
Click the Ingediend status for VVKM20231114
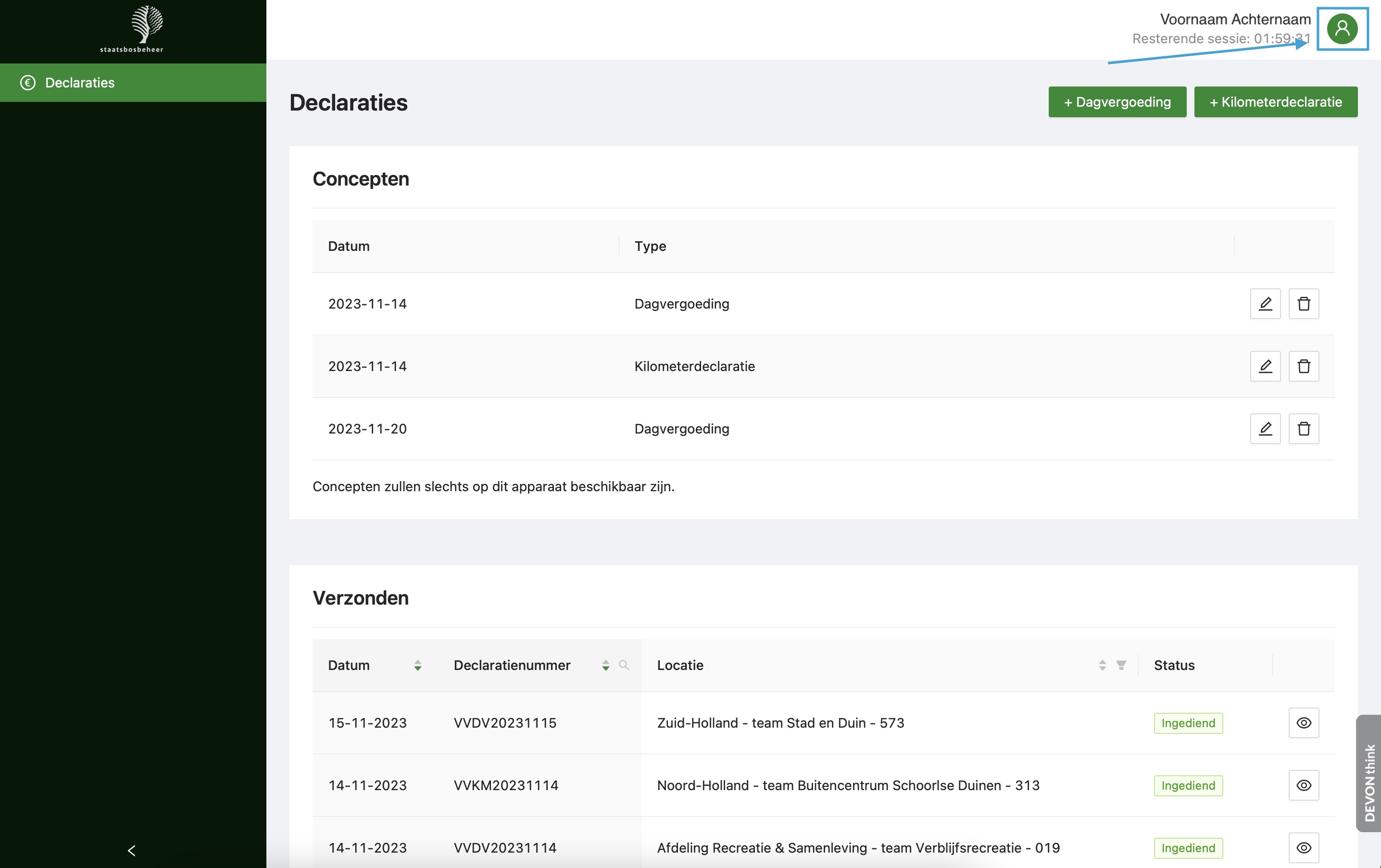[x=1188, y=785]
